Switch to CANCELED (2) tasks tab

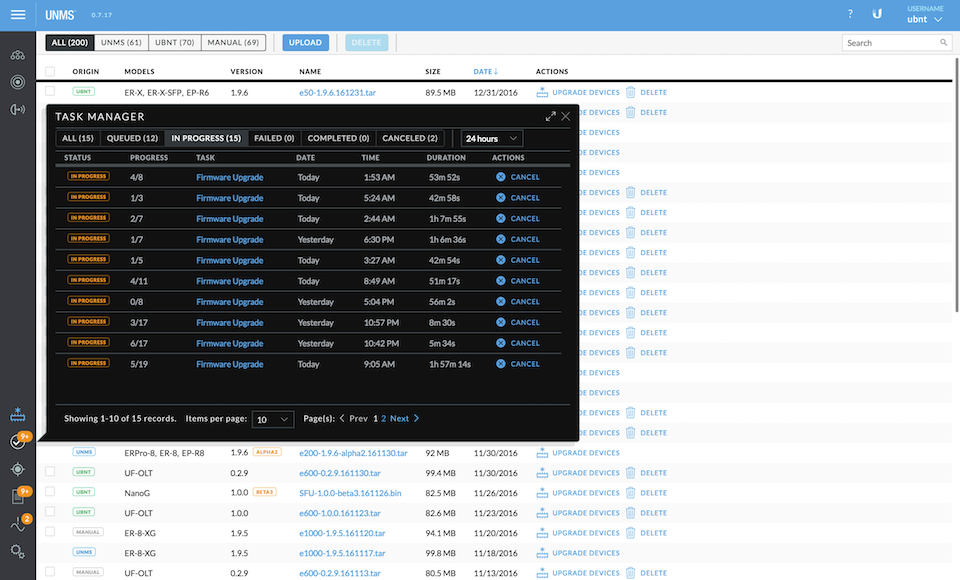point(410,138)
